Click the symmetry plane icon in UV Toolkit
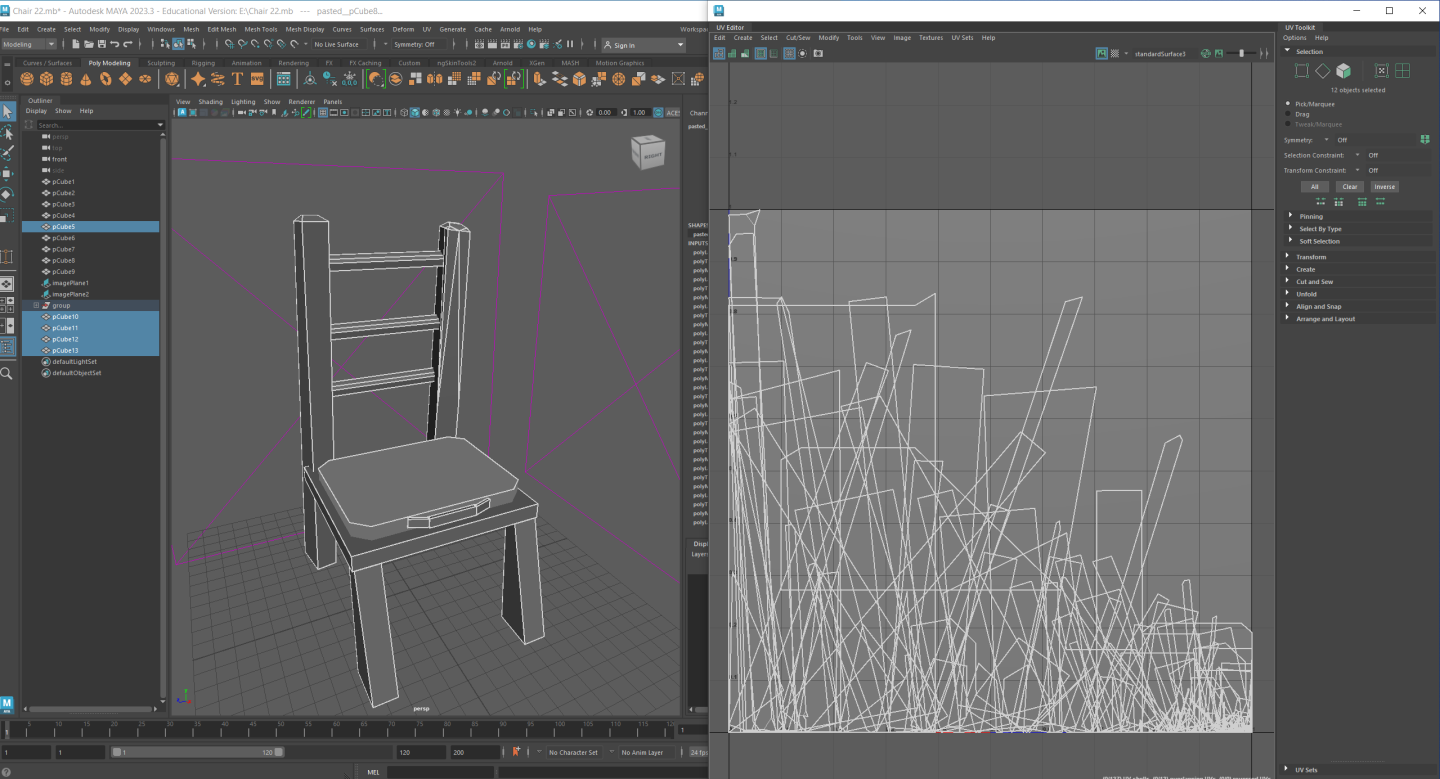1440x779 pixels. [x=1425, y=140]
